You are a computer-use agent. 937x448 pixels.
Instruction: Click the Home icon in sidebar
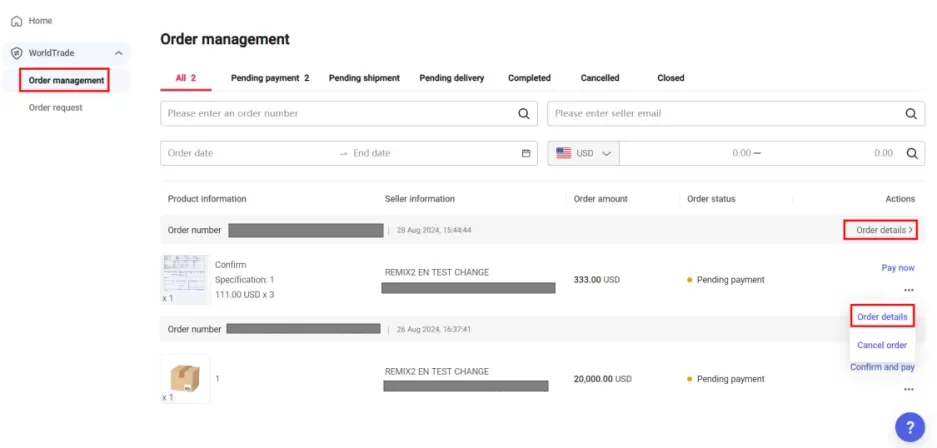tap(16, 21)
